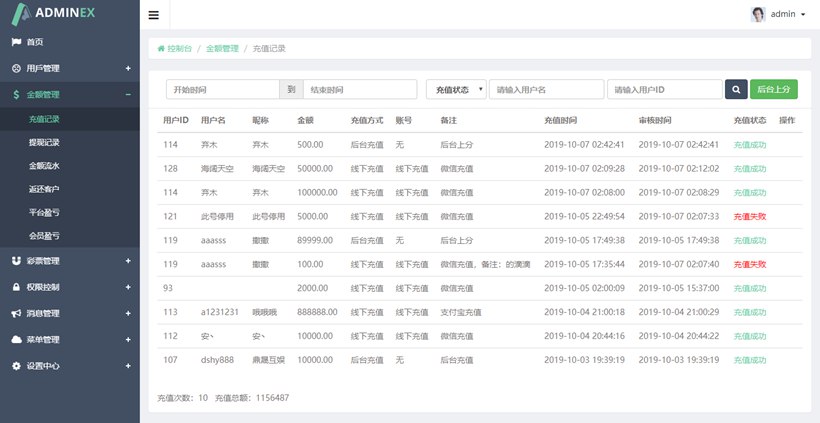Click the lock icon for 权限控制

coord(16,287)
